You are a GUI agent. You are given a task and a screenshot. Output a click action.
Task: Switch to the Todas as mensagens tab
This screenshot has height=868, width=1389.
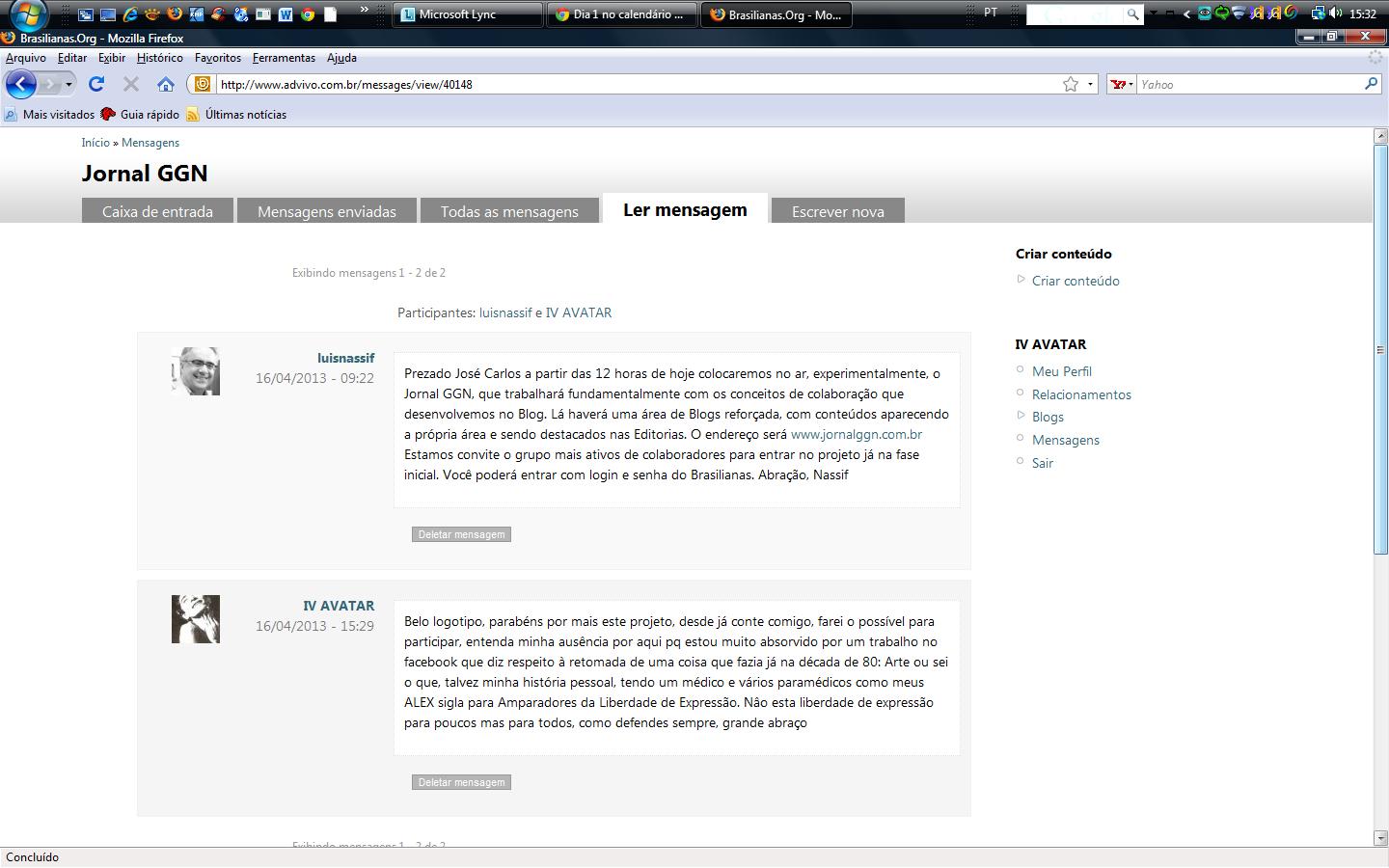coord(509,211)
